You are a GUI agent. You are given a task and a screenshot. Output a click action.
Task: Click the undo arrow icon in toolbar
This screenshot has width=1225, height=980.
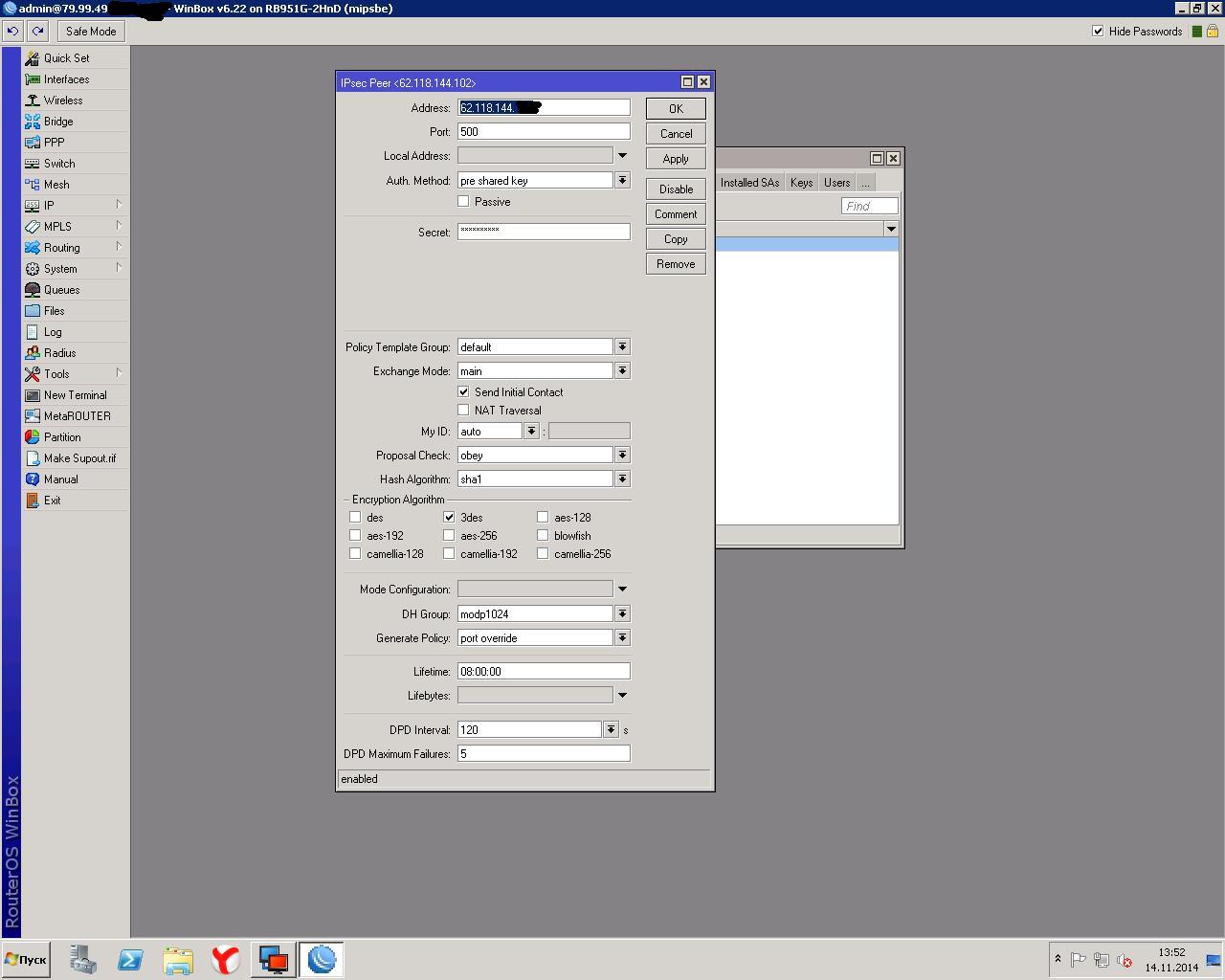click(x=12, y=32)
